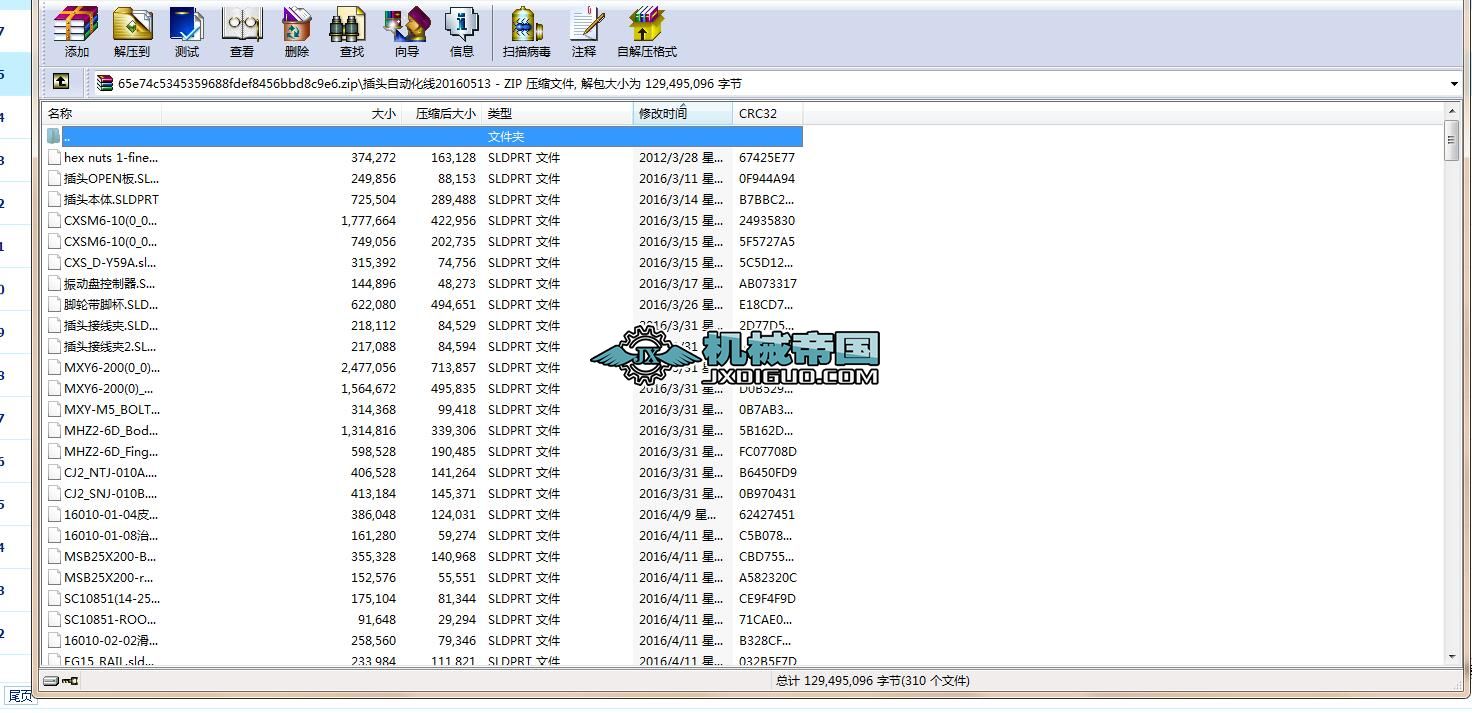The image size is (1472, 713).
Task: Sort by 类型 column header
Action: click(x=558, y=113)
